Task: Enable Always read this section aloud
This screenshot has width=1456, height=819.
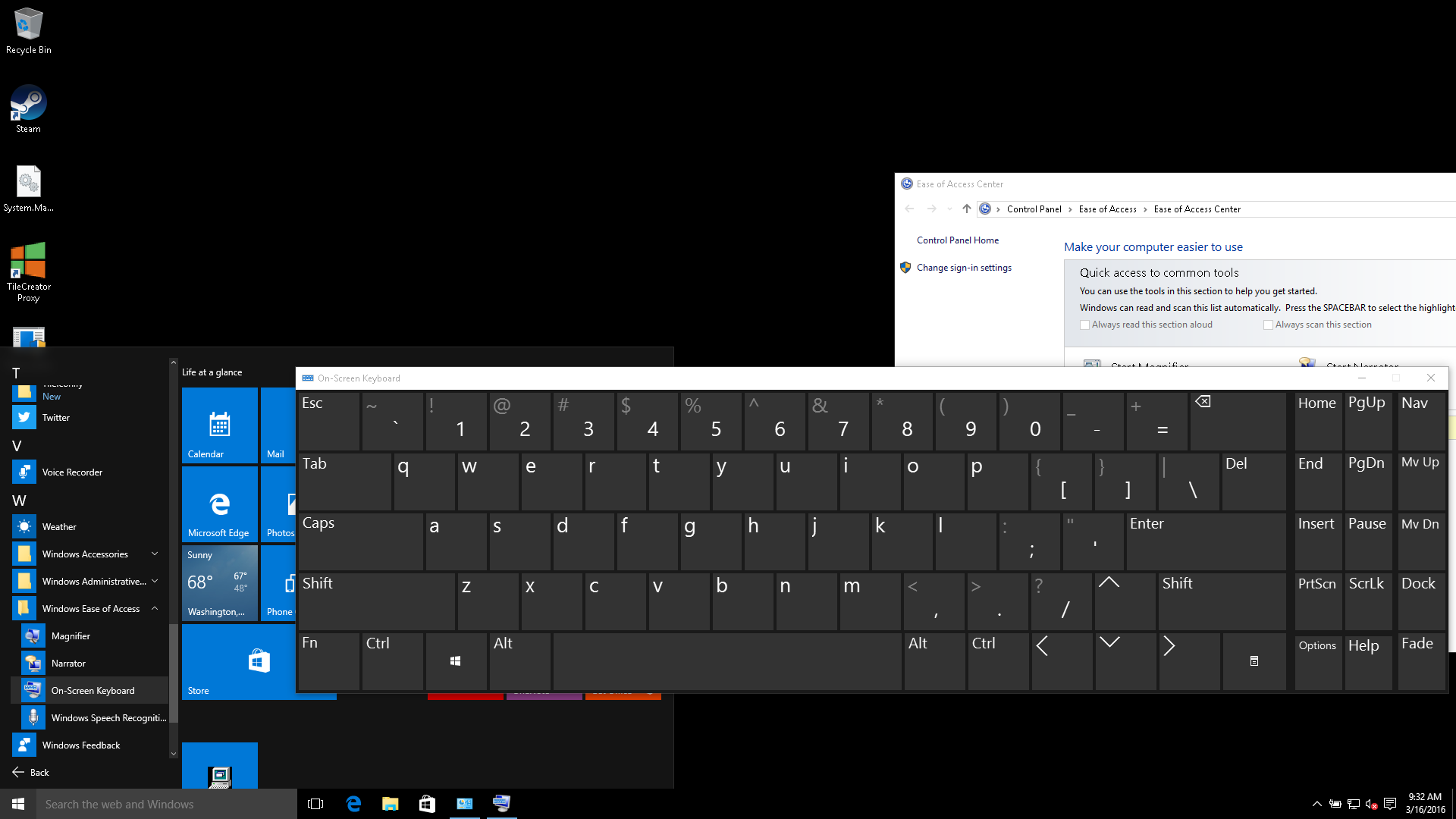Action: (x=1086, y=323)
